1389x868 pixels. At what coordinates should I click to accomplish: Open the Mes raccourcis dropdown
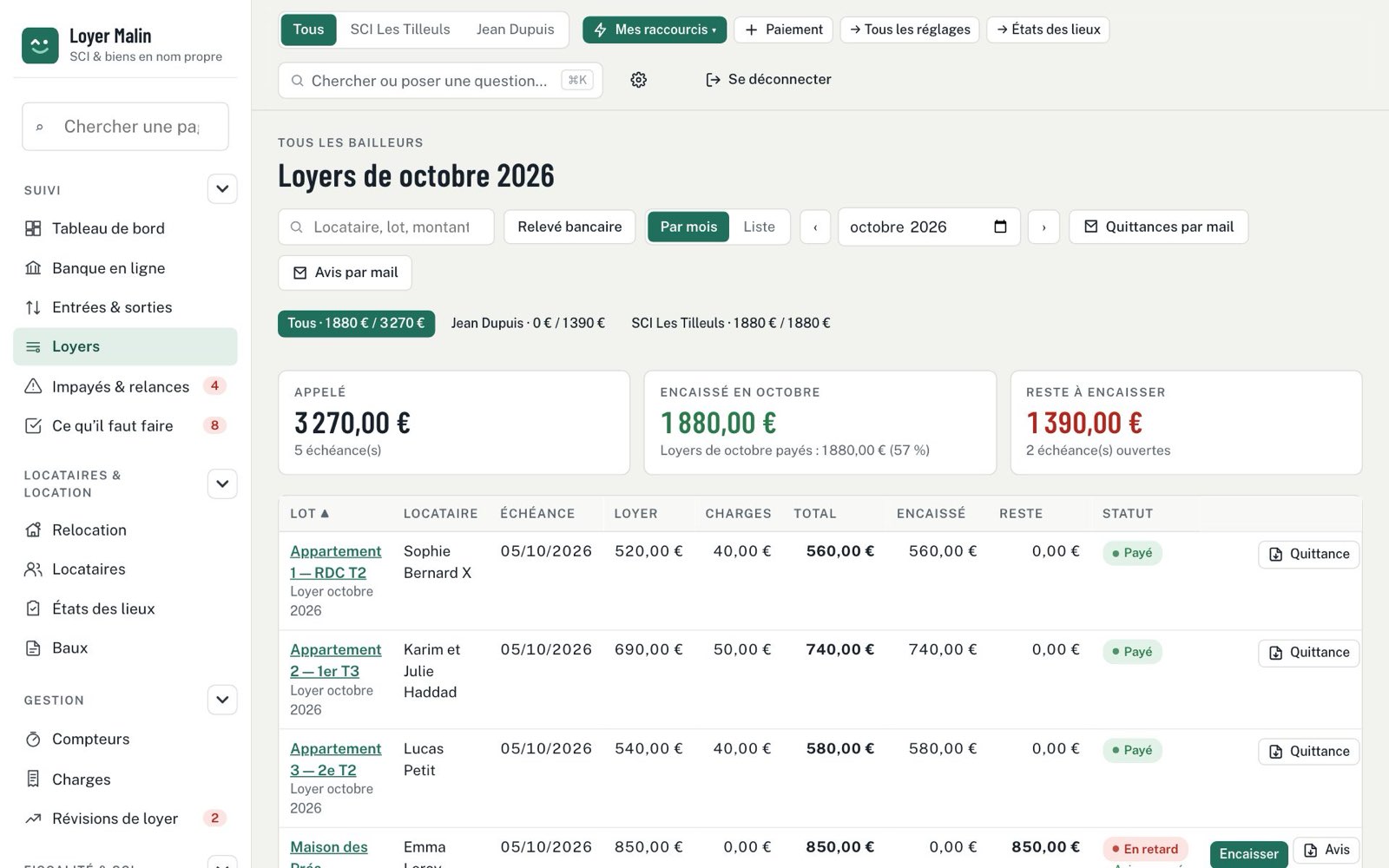[655, 30]
